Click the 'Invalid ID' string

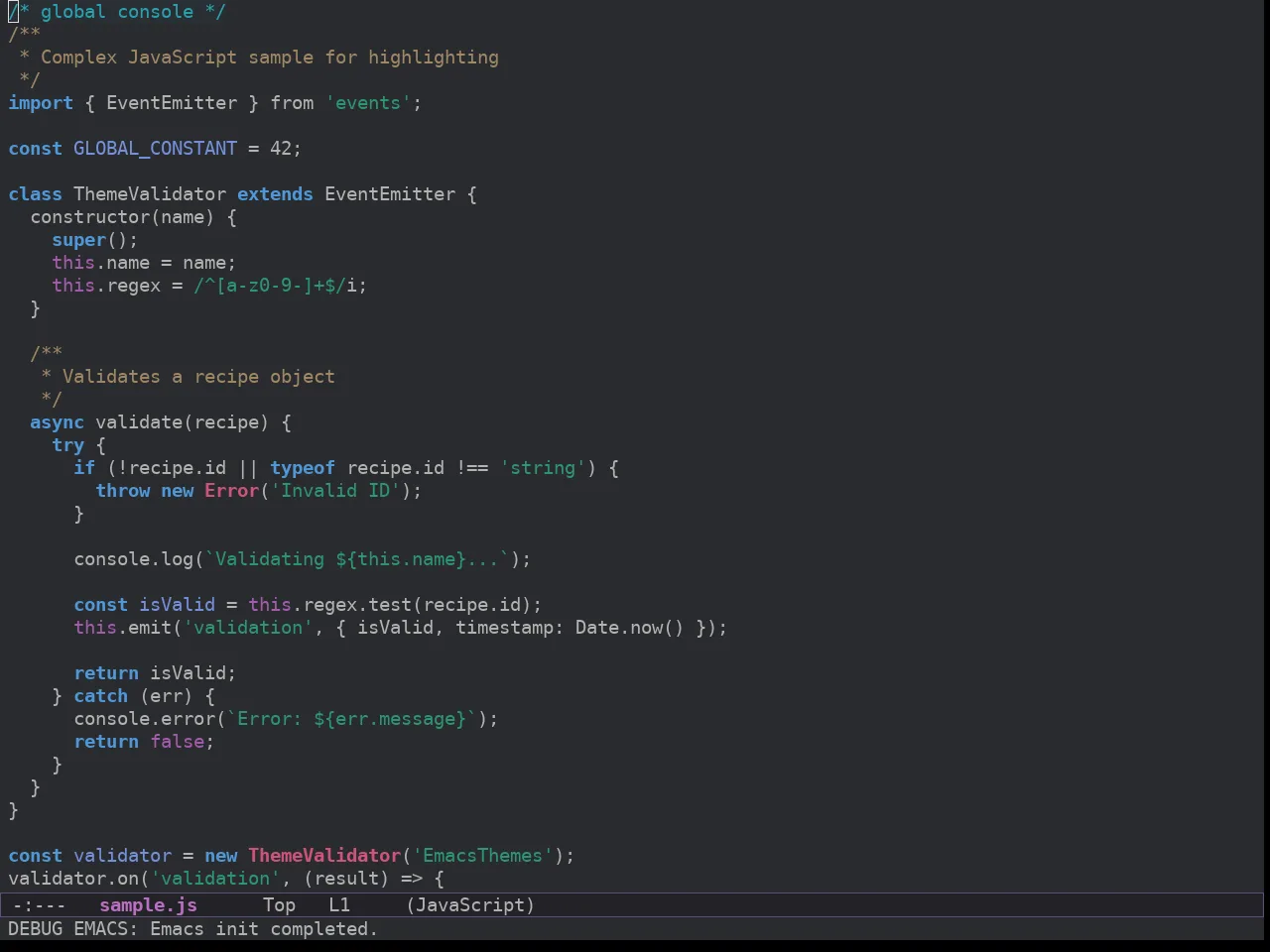335,491
